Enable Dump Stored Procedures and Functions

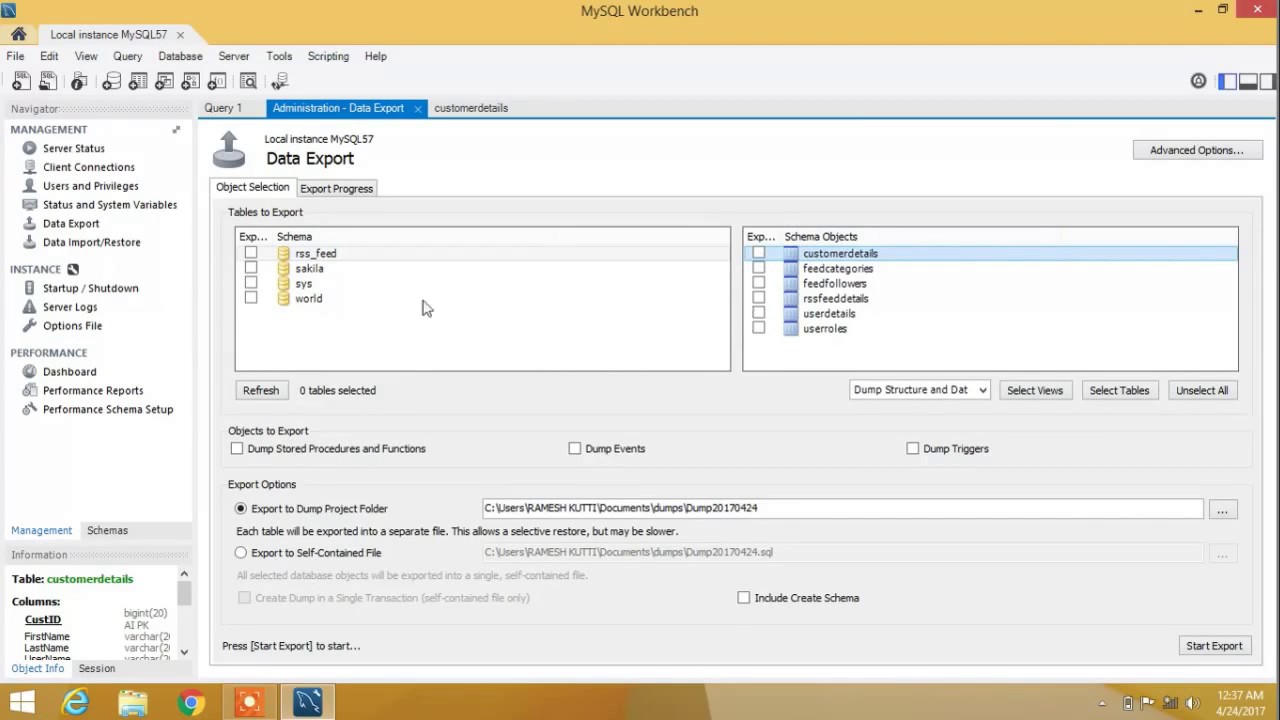(237, 449)
